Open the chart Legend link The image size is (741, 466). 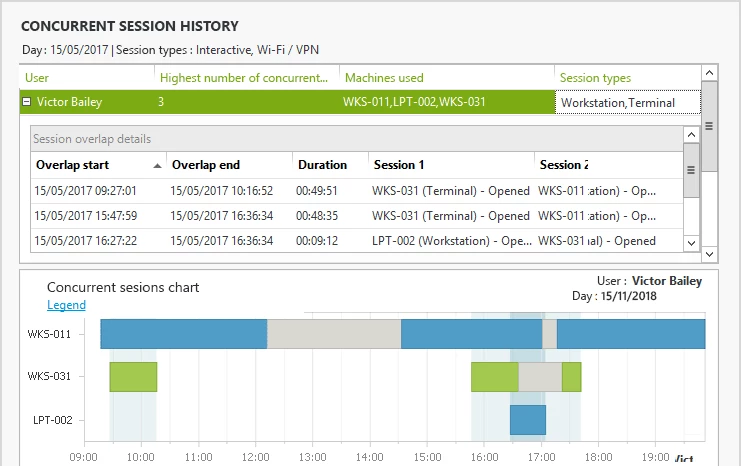click(66, 305)
